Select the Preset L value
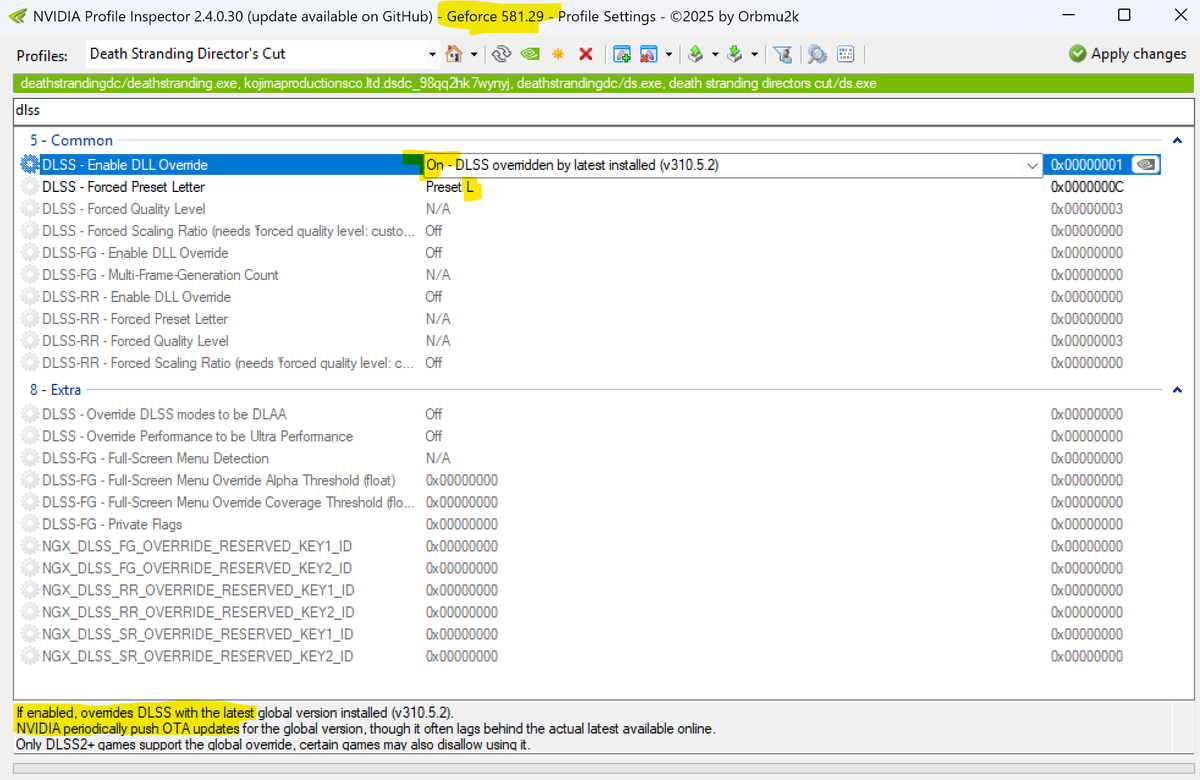The image size is (1200, 780). click(449, 187)
